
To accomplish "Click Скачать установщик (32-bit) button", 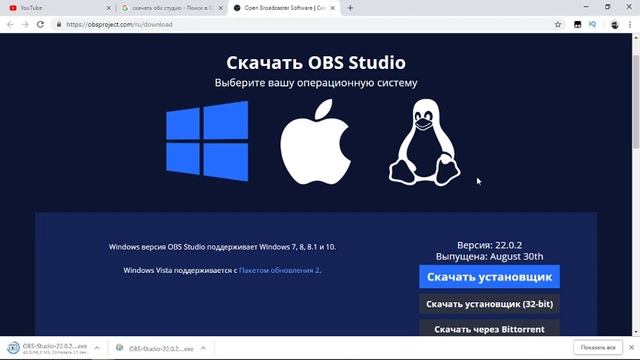I will click(x=489, y=304).
